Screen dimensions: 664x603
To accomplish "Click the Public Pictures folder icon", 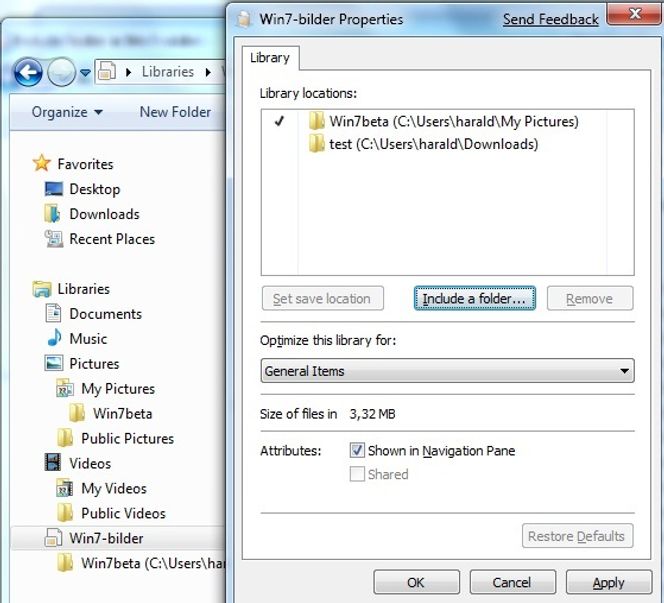I will [x=65, y=438].
